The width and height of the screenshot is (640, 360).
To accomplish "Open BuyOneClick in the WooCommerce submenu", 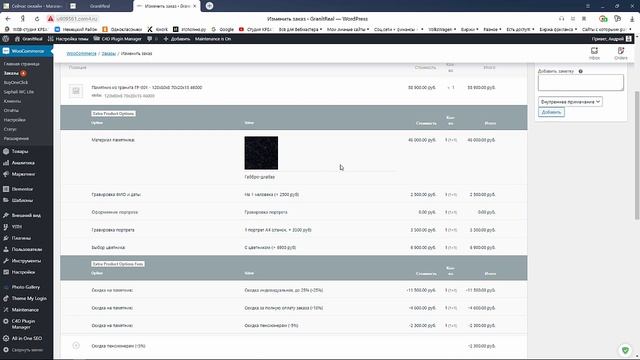I will point(16,82).
